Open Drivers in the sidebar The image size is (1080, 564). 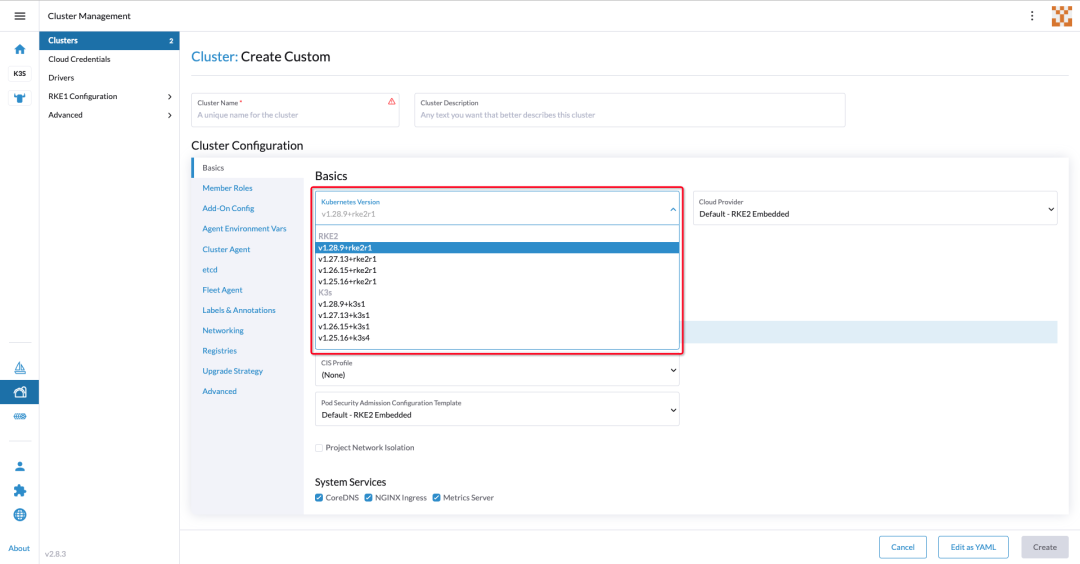109,78
